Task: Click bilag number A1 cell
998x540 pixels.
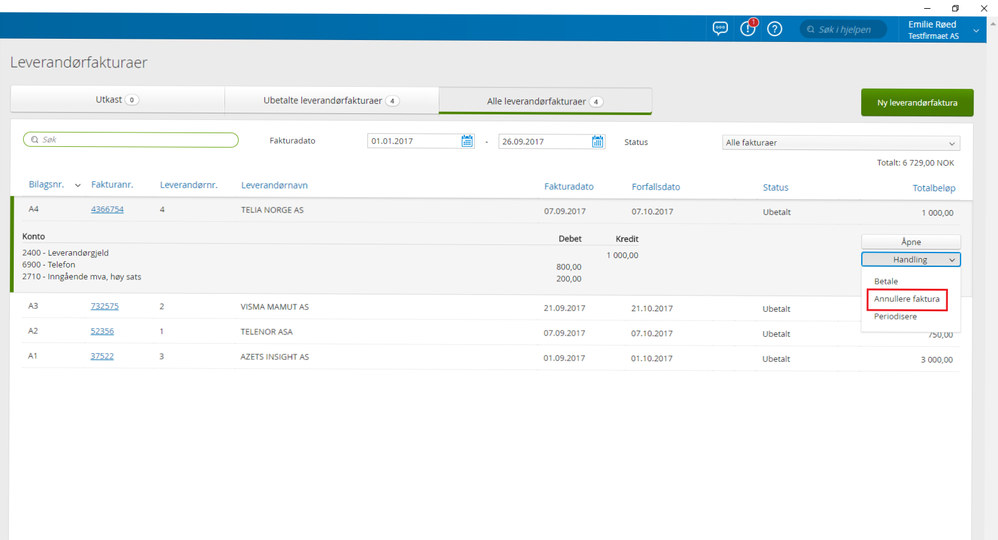Action: (x=32, y=356)
